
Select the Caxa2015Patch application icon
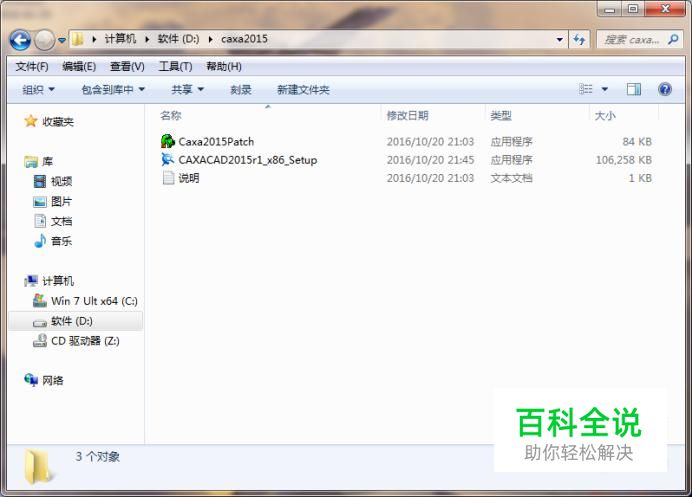pyautogui.click(x=168, y=141)
